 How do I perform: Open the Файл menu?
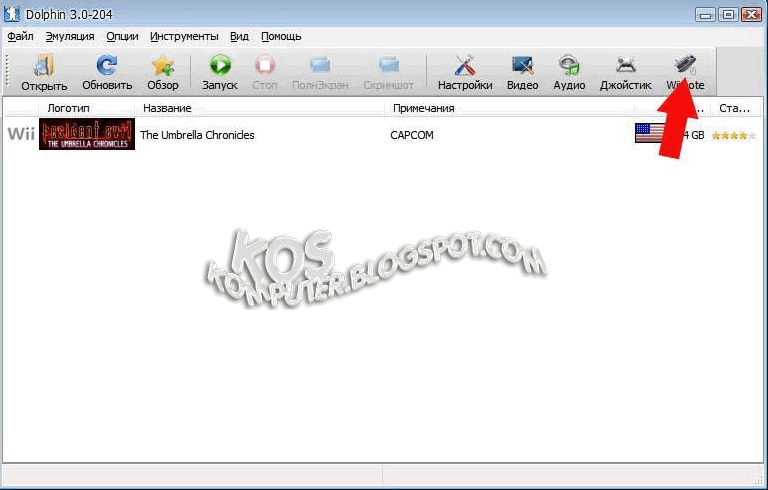(x=21, y=37)
